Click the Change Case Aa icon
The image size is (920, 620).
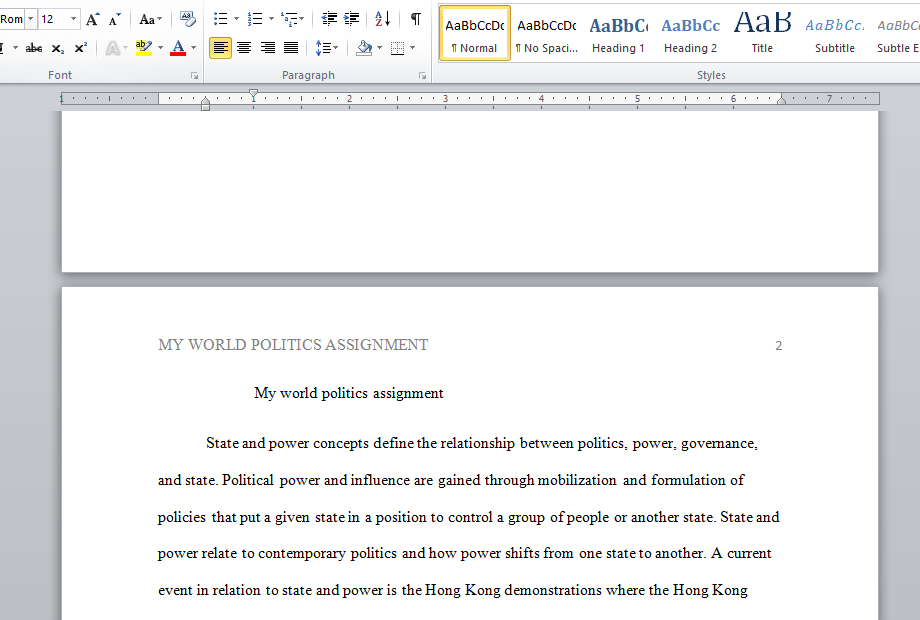(147, 19)
